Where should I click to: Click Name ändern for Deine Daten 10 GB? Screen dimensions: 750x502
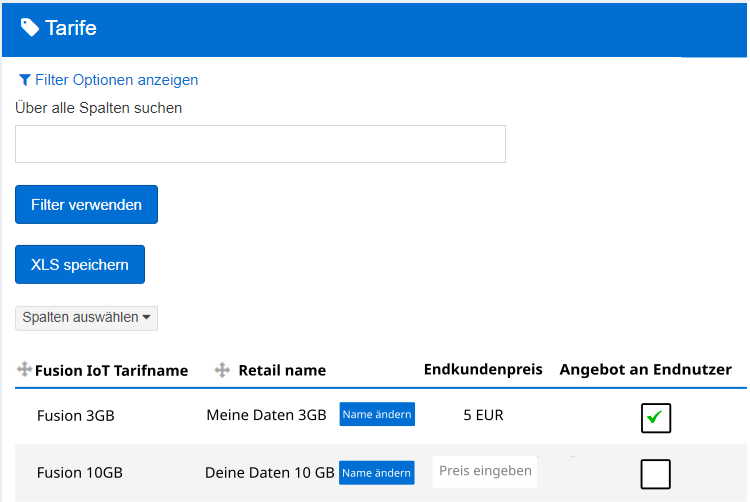point(377,473)
